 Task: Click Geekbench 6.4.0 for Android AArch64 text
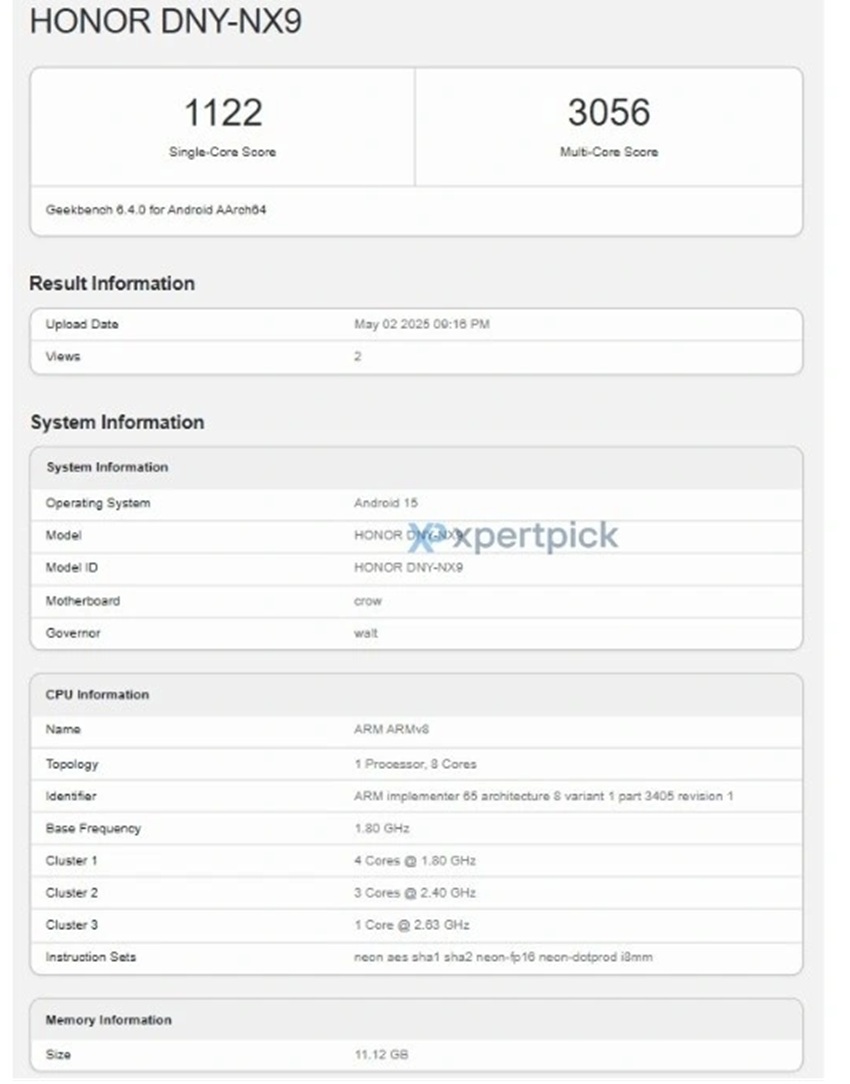[155, 209]
